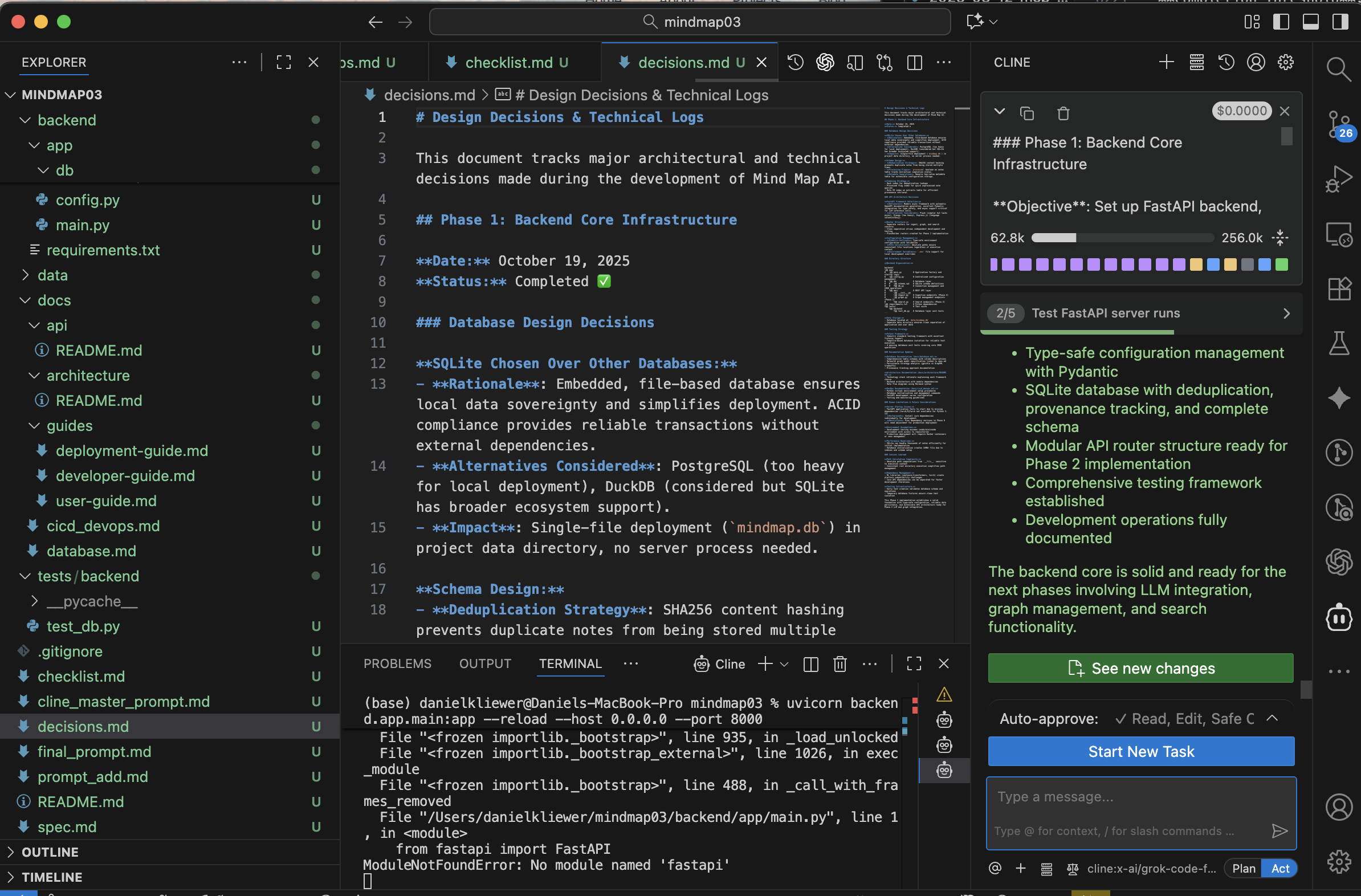Open the PROBLEMS panel tab

(397, 664)
